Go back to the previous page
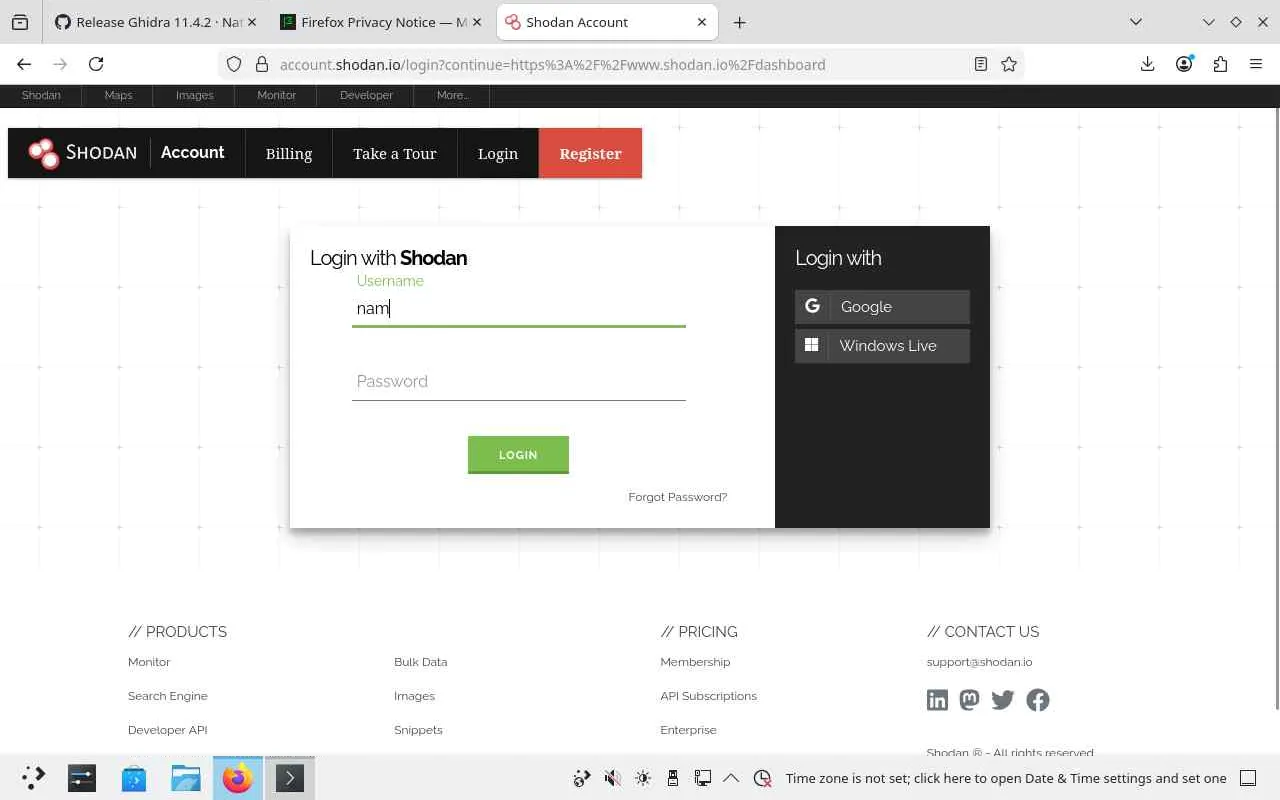1280x800 pixels. (x=24, y=64)
